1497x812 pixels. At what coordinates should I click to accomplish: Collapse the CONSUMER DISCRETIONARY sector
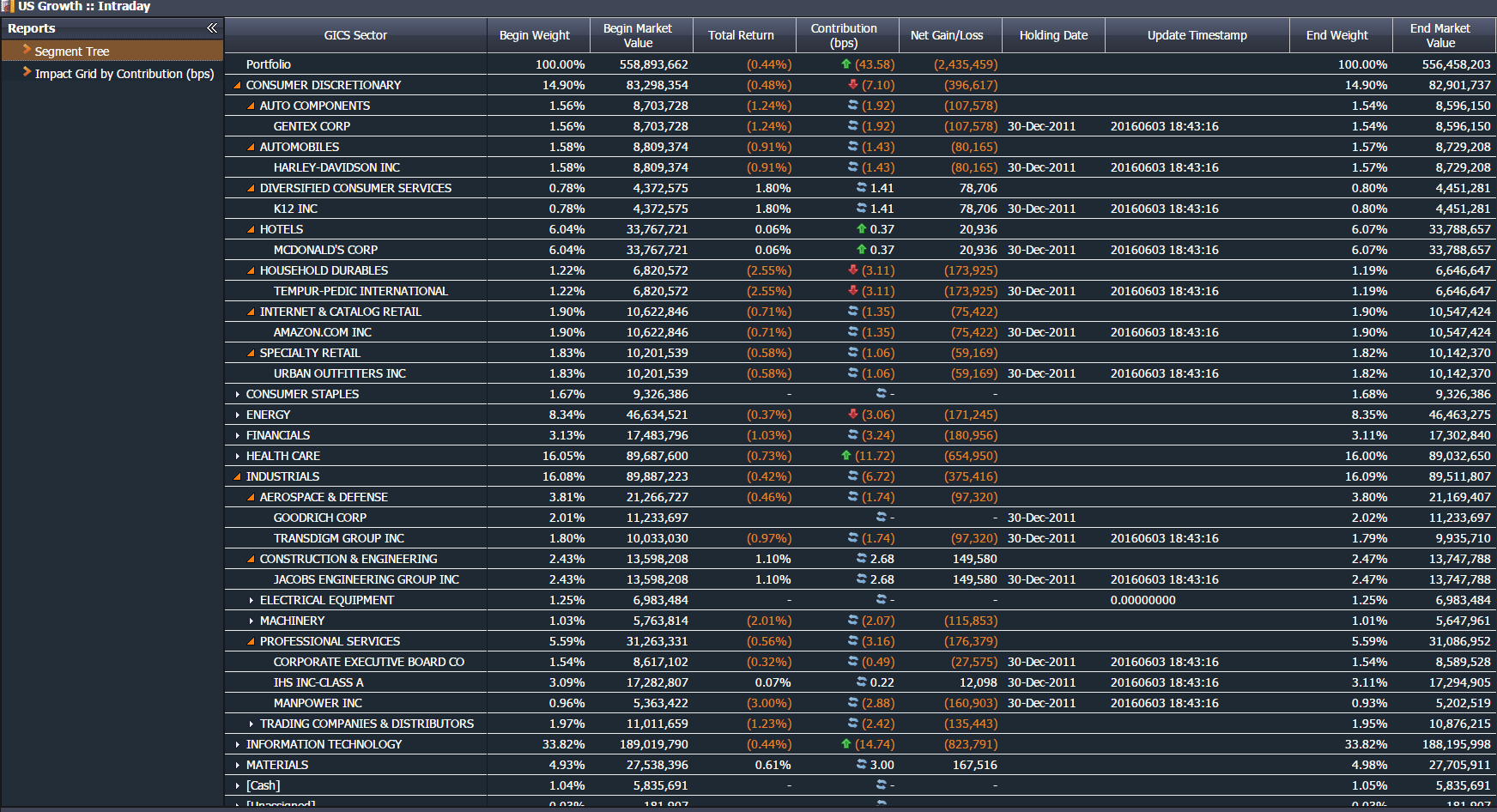click(x=238, y=86)
